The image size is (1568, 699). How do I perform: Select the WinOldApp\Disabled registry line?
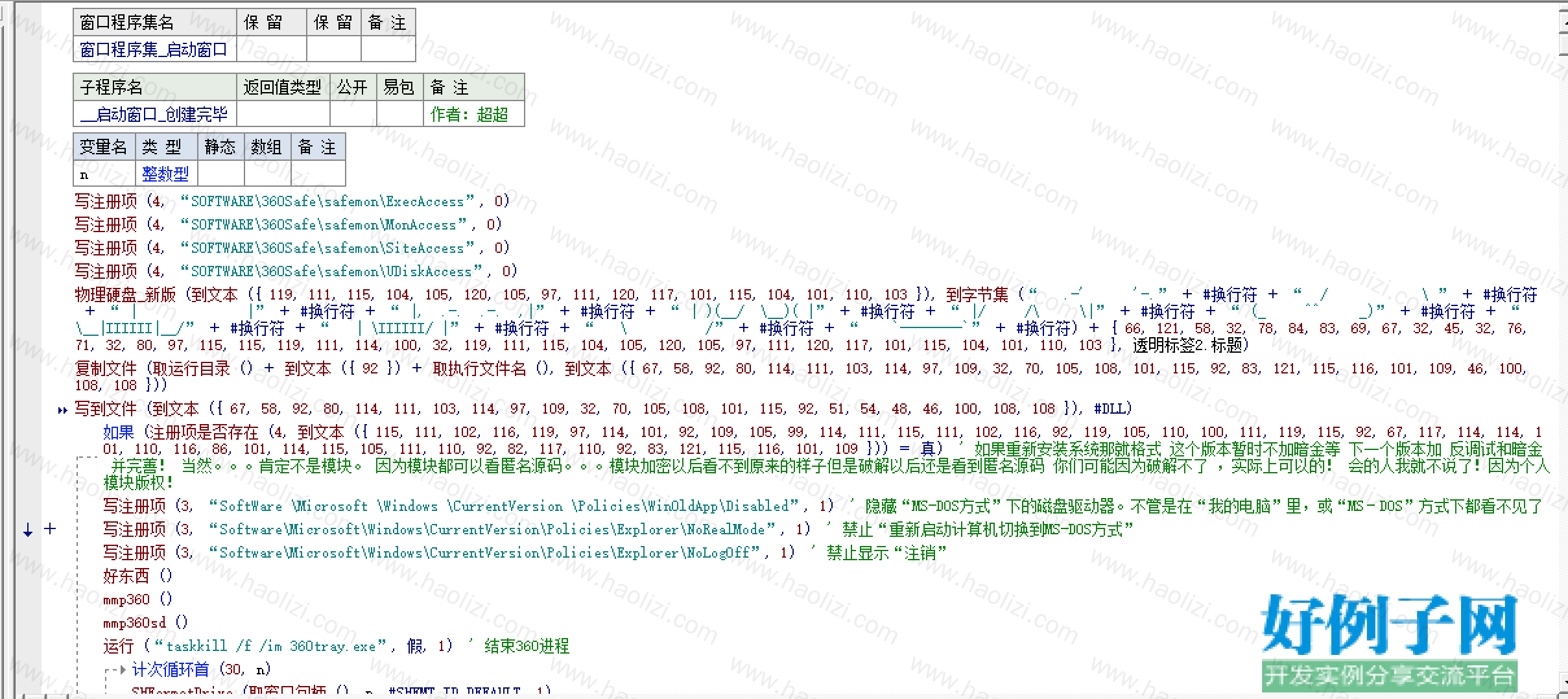[x=468, y=506]
